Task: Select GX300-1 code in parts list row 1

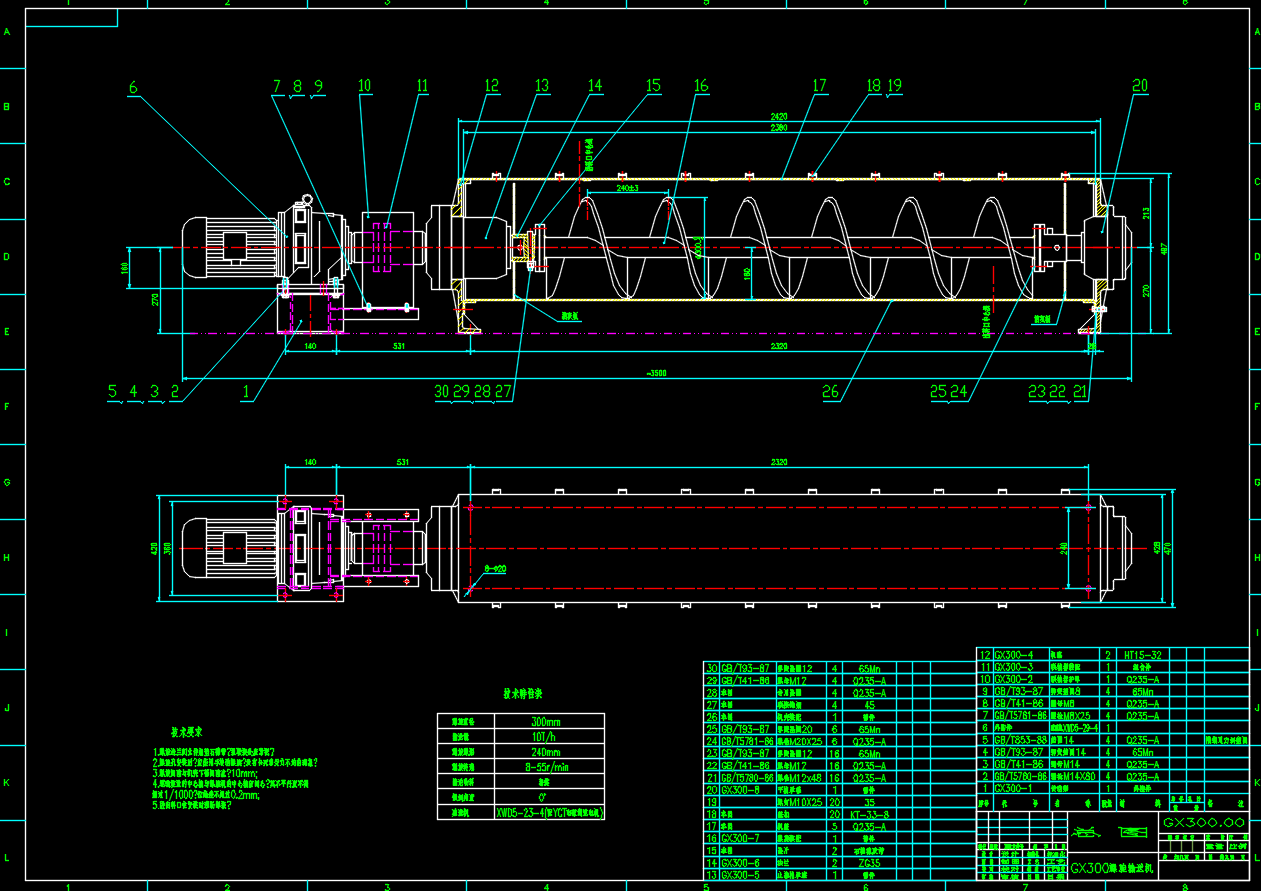Action: click(1014, 788)
